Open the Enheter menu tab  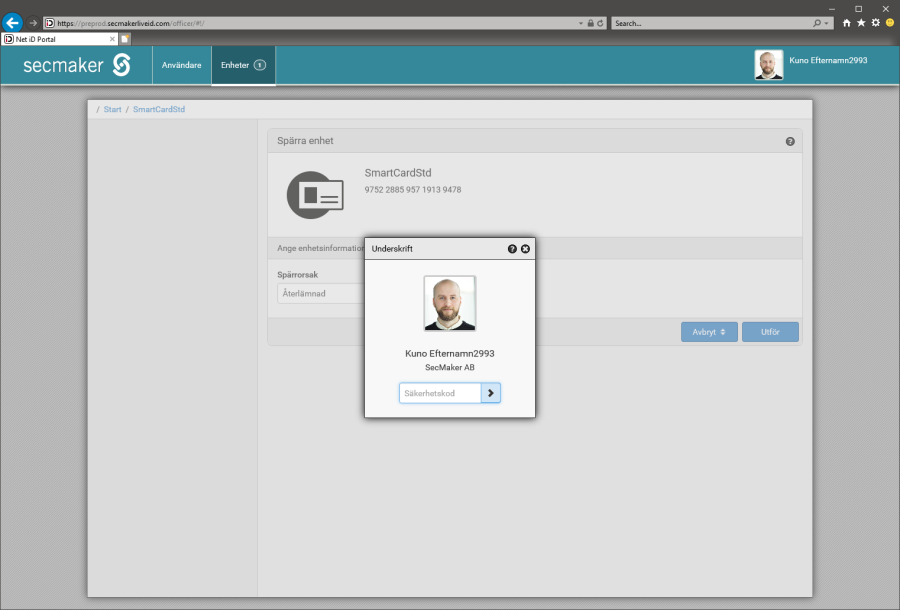[243, 65]
